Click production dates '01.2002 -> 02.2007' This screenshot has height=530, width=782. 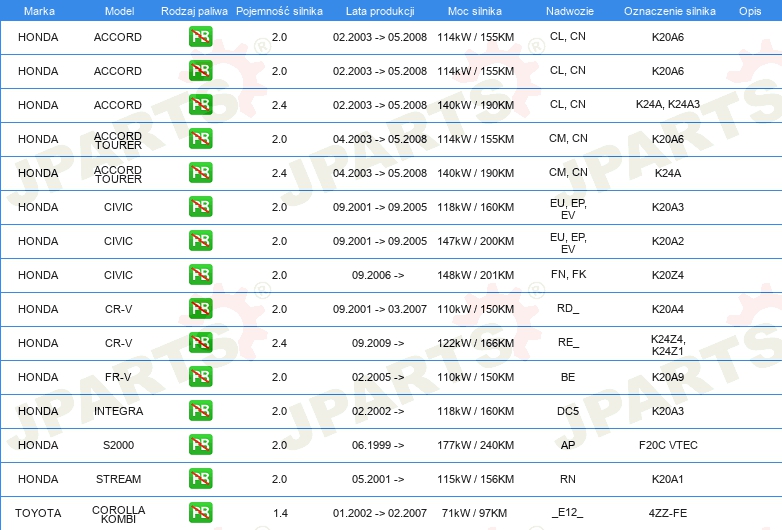click(380, 513)
